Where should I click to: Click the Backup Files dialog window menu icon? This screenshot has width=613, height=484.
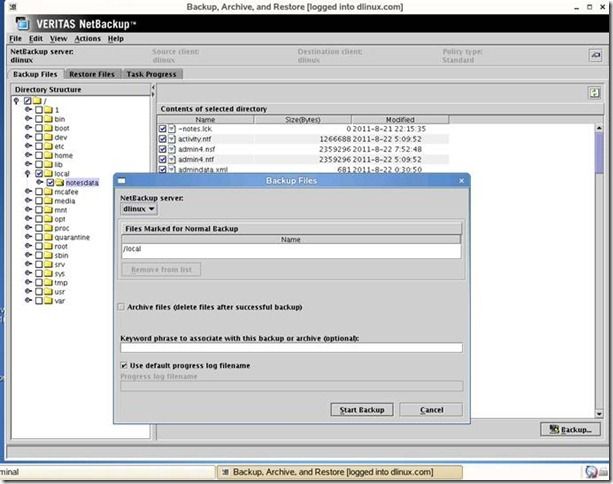pos(122,181)
